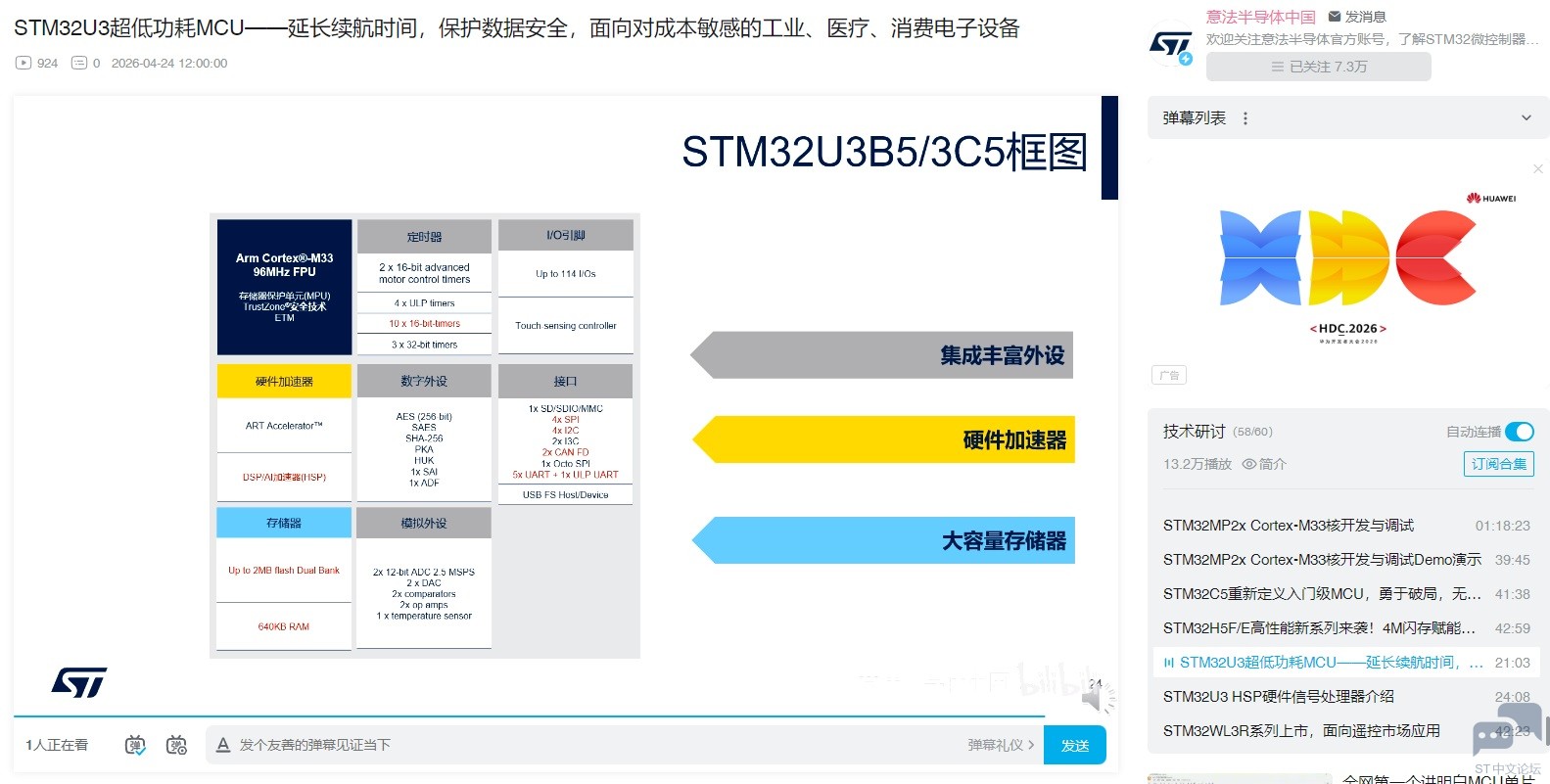Expand the 弹幕列表 chevron
This screenshot has width=1550, height=784.
tap(1526, 118)
